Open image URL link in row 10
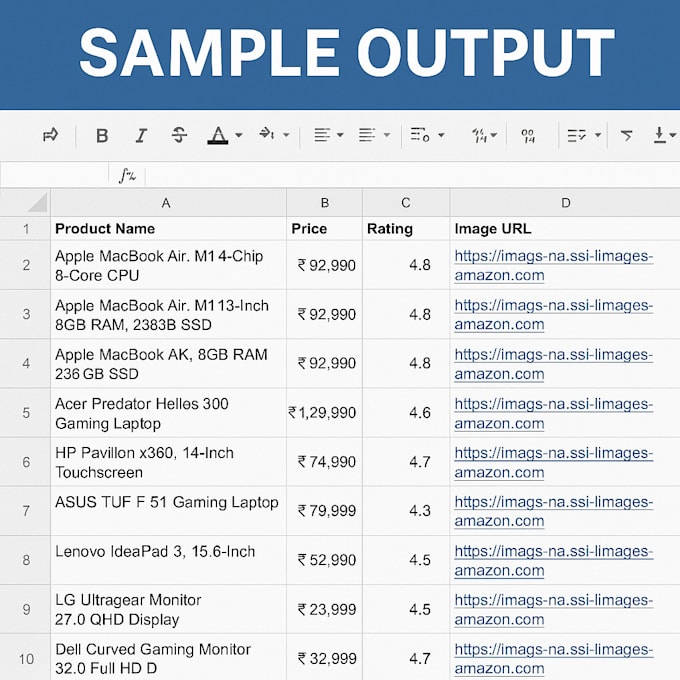 click(x=554, y=659)
